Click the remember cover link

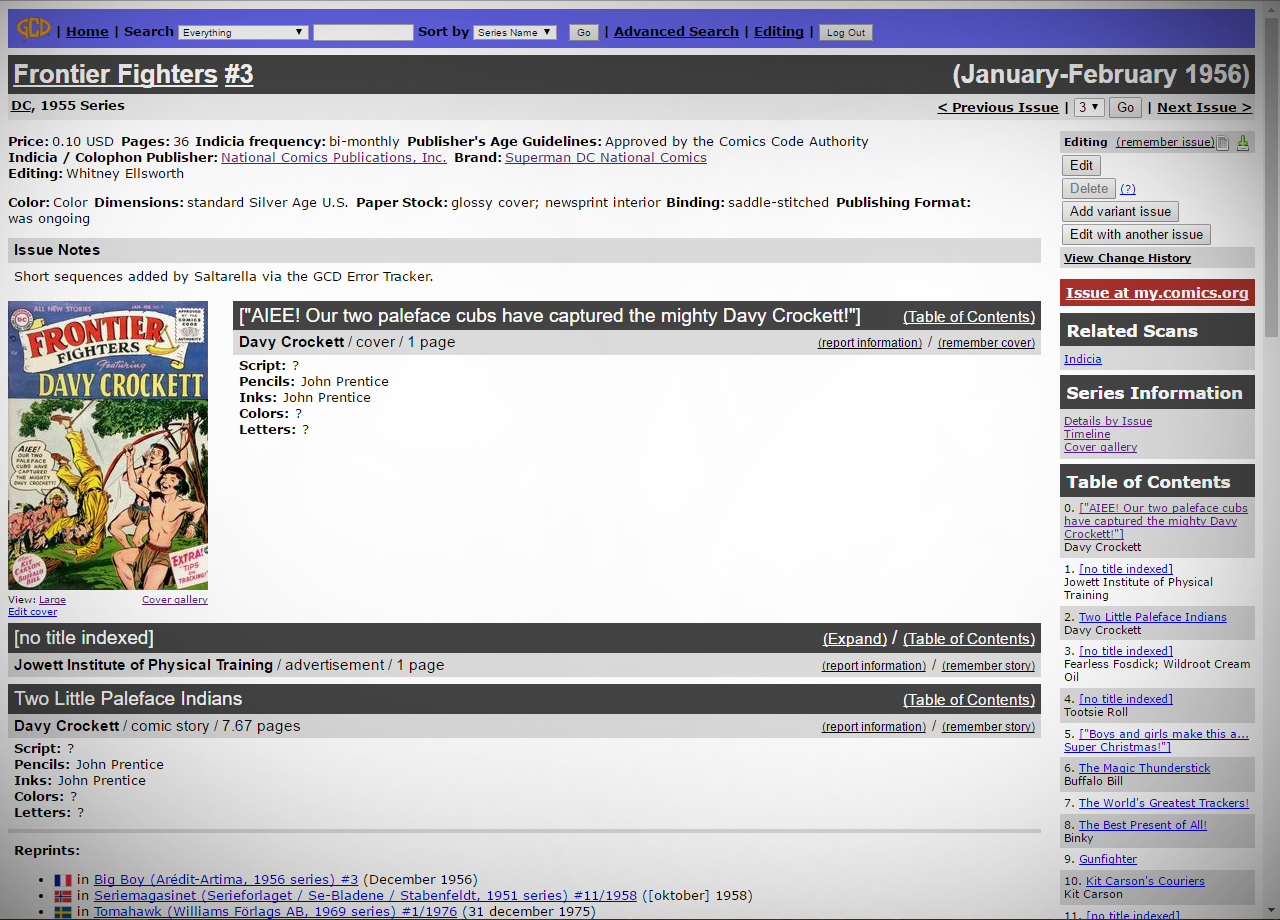tap(986, 343)
